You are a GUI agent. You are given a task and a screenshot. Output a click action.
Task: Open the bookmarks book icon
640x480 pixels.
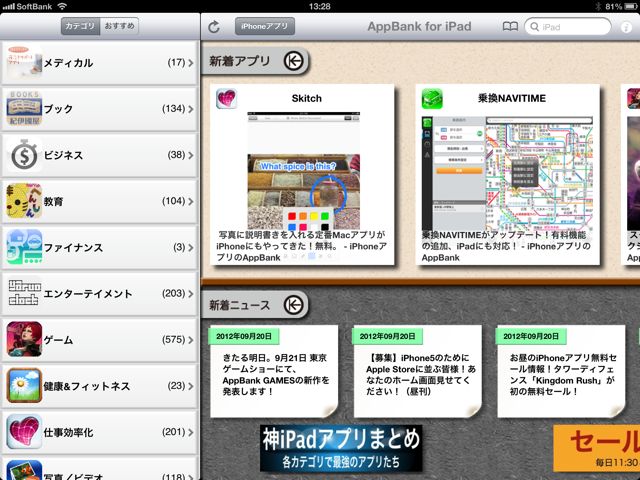pyautogui.click(x=510, y=27)
